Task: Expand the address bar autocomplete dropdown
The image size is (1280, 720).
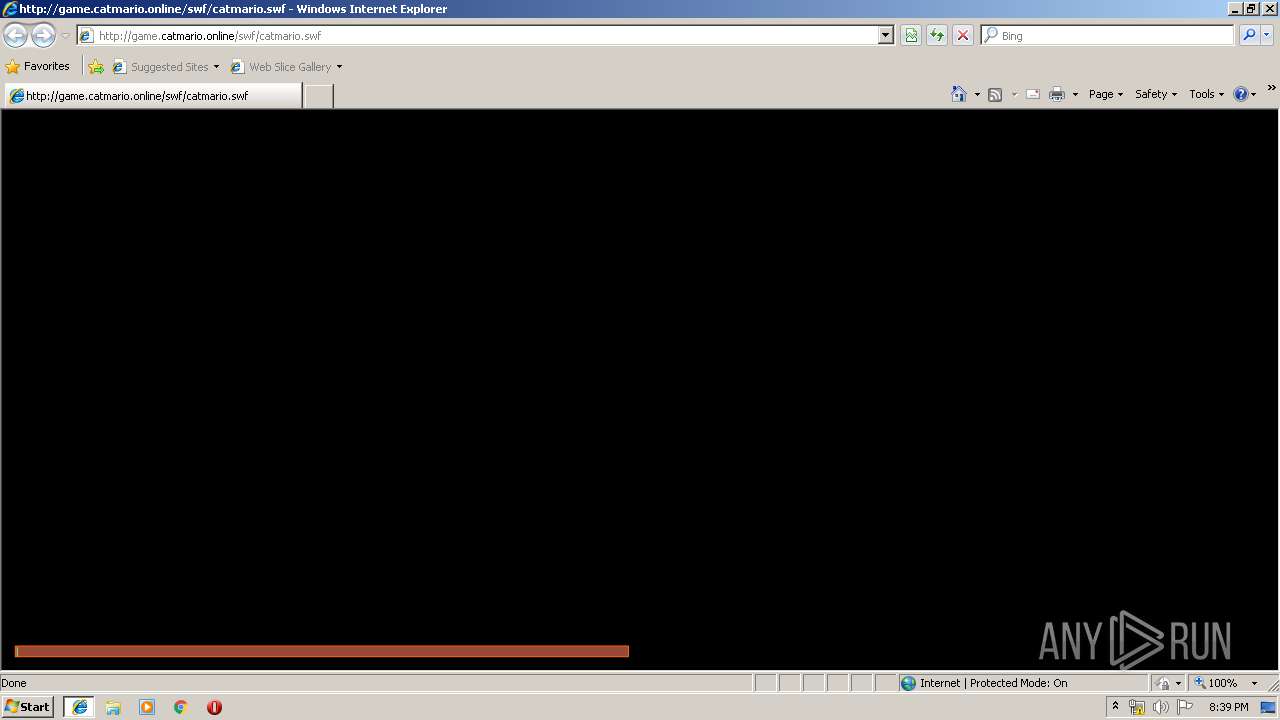Action: (886, 35)
